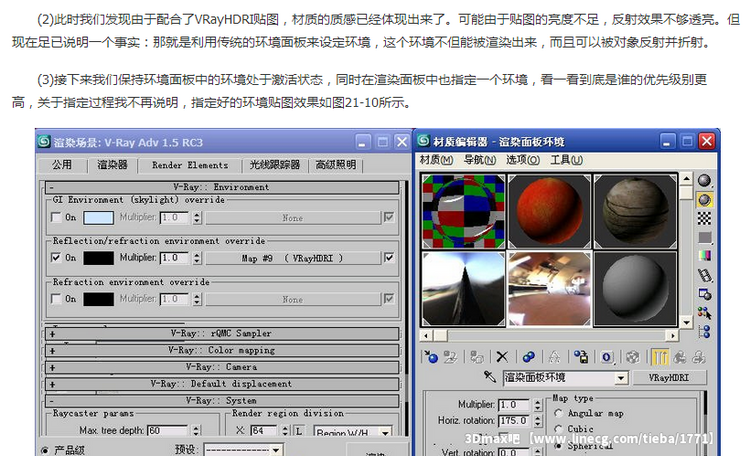
Task: Collapse the V-Ray:: Environment rollout
Action: [x=222, y=187]
